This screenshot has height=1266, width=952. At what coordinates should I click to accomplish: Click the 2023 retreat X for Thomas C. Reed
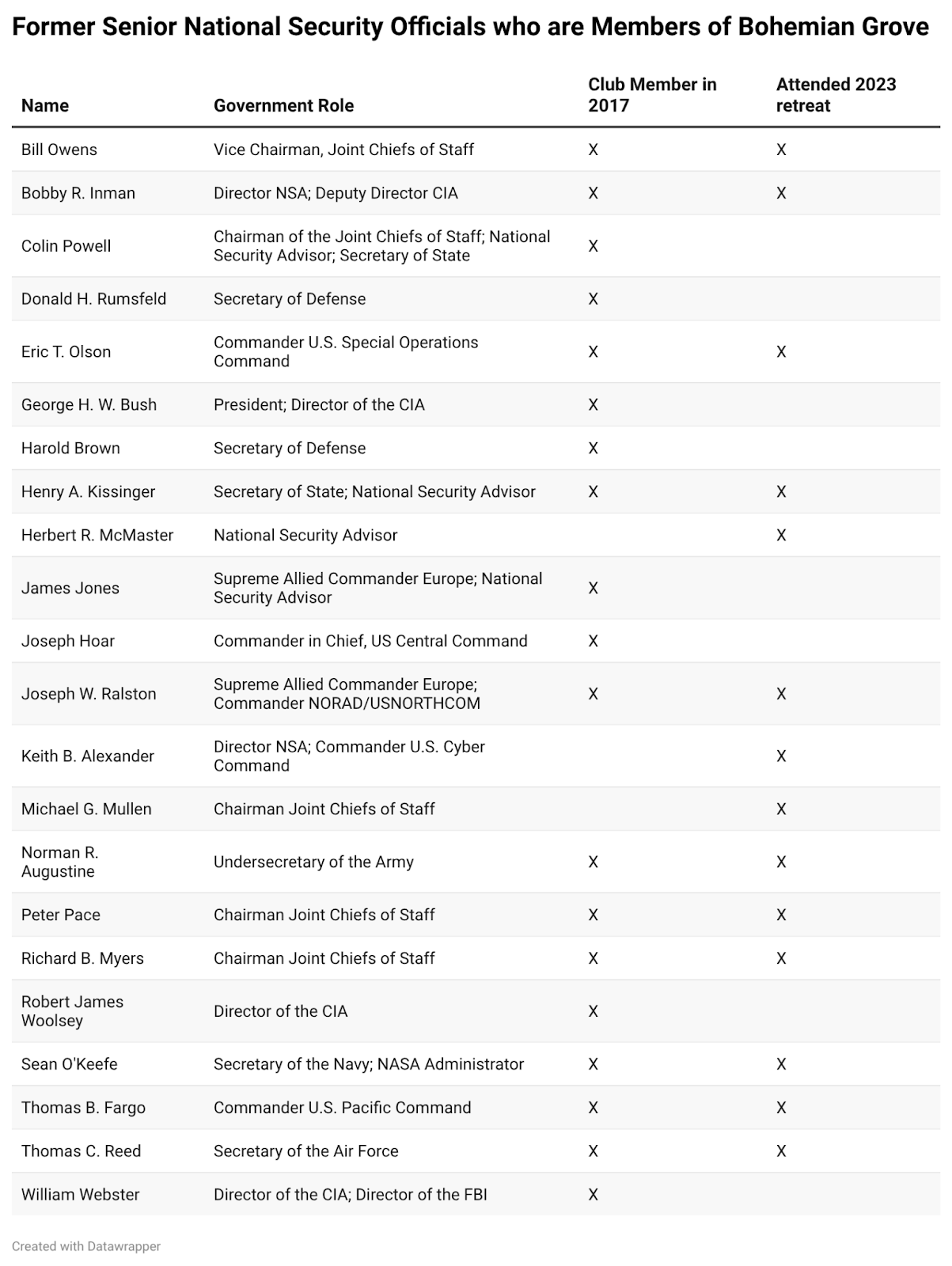pyautogui.click(x=781, y=1151)
